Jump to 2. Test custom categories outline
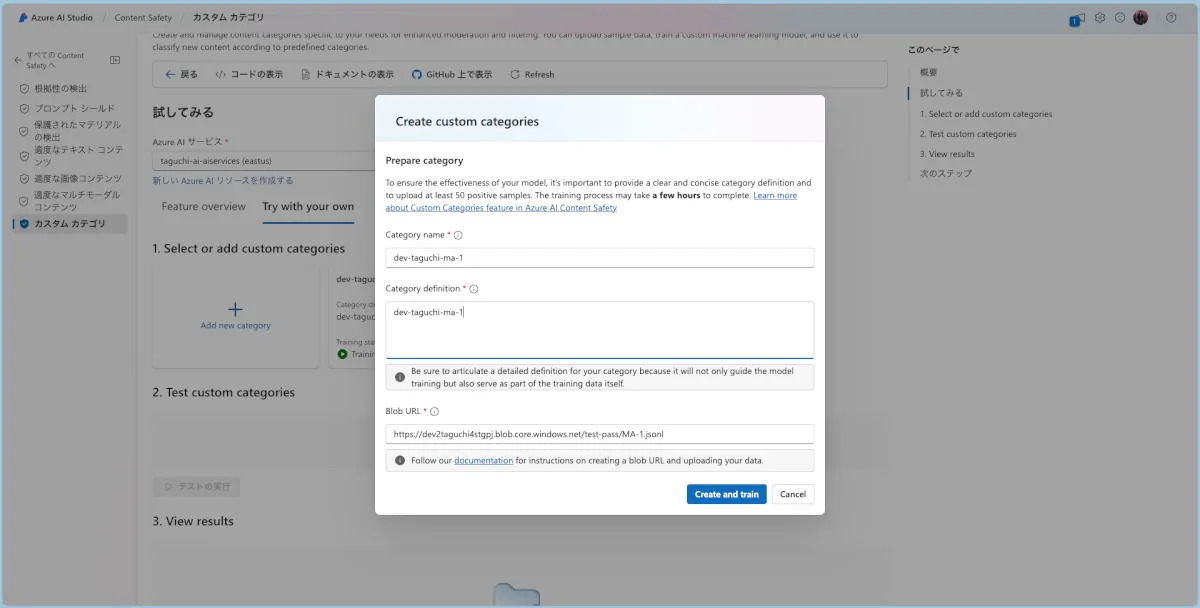Screen dimensions: 1200x608 click(x=968, y=134)
